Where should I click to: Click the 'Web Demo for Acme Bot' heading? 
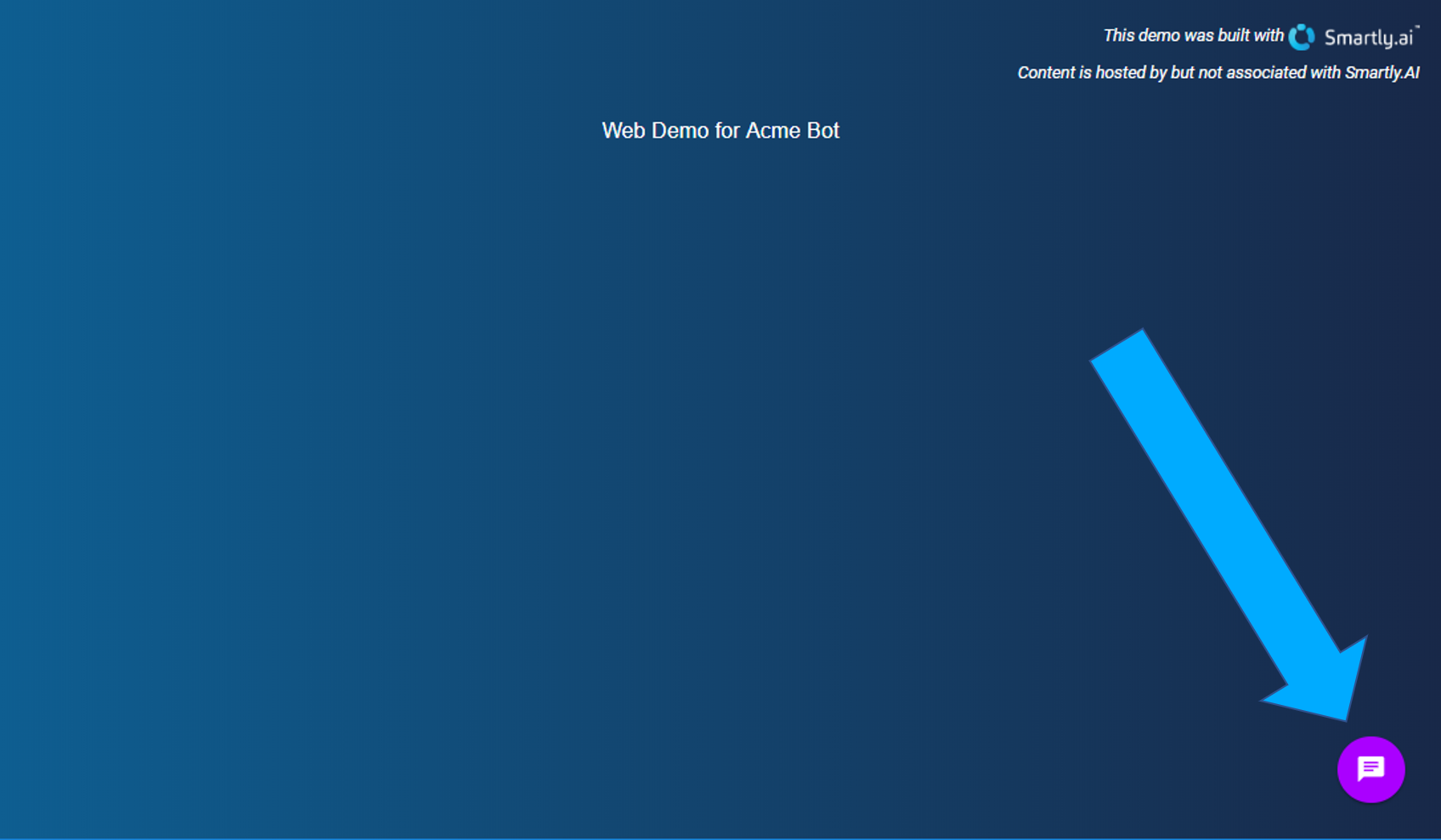720,131
